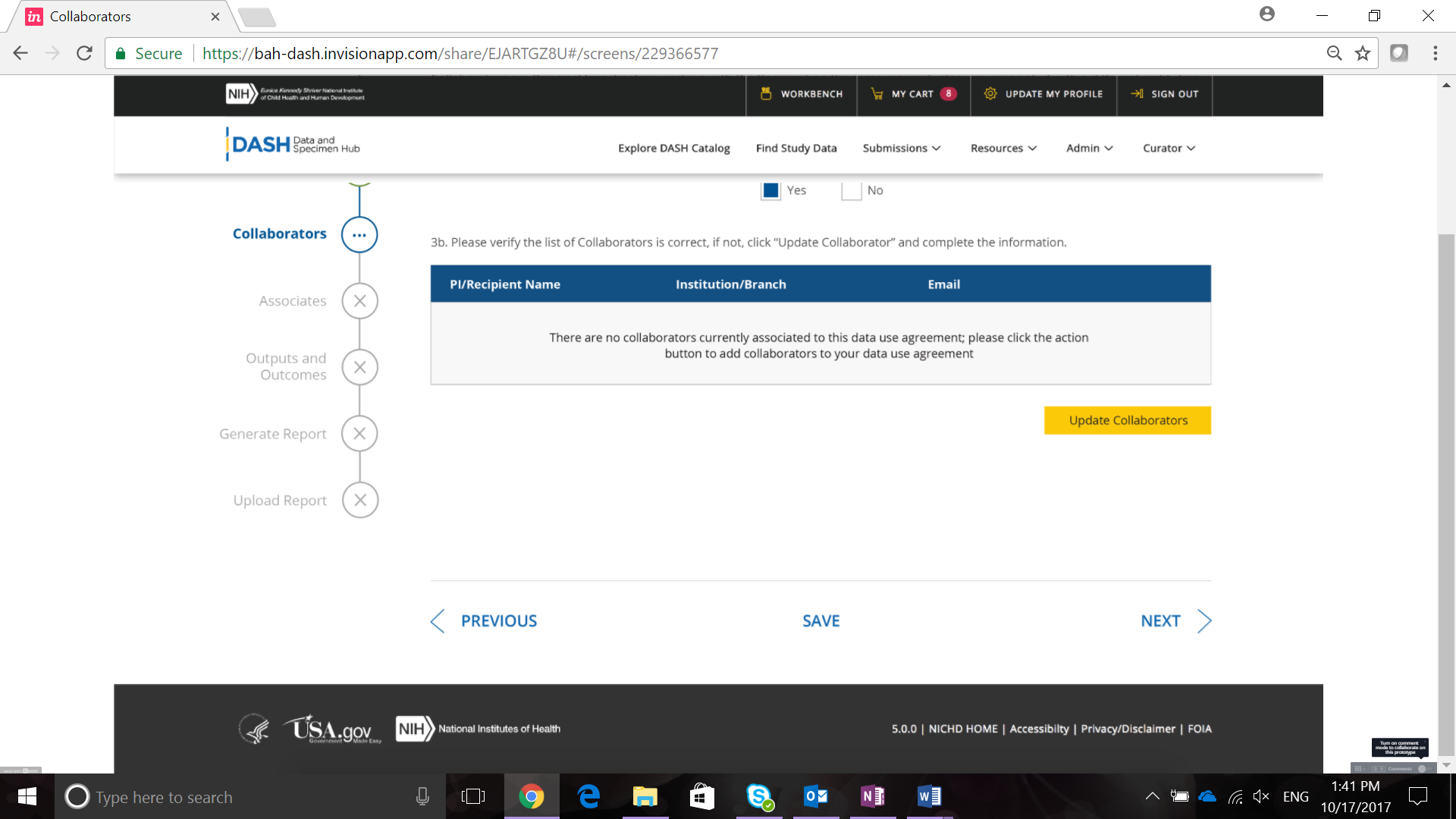Click the Workbench icon in top bar
Screen dimensions: 1456x819
pos(766,94)
